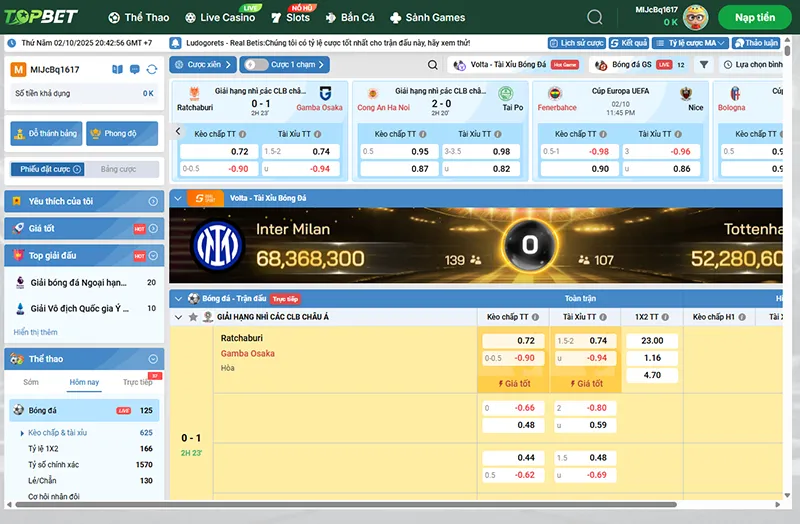Switch to Bảng cược toggle

pos(118,169)
